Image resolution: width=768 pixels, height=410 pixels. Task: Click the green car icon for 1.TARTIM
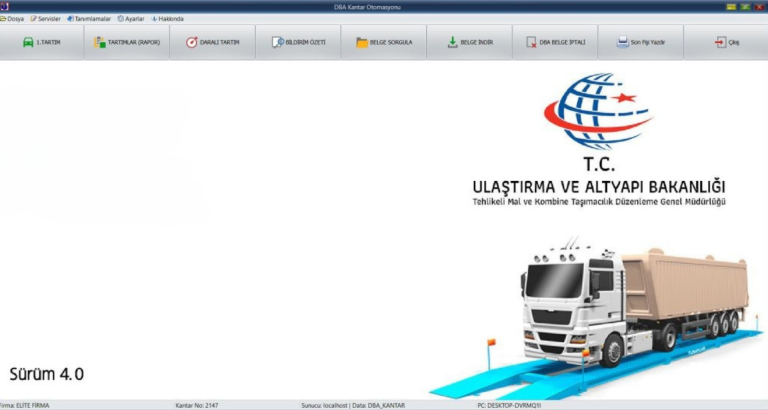pyautogui.click(x=28, y=43)
